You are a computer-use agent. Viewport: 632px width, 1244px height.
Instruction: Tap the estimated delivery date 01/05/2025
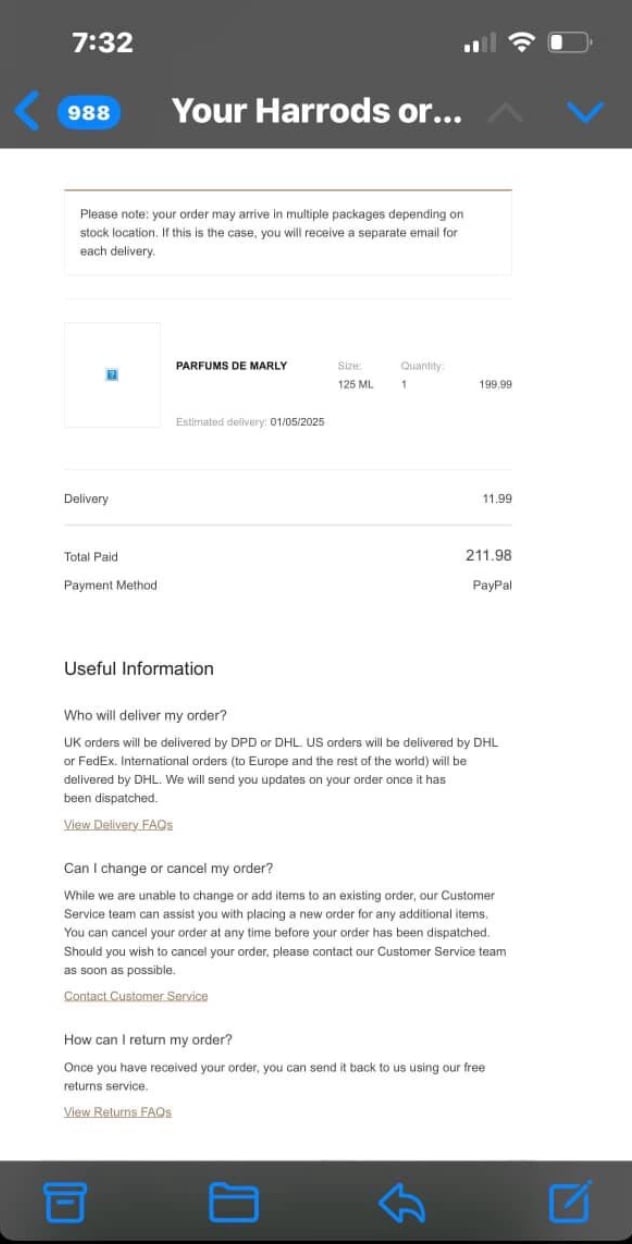pyautogui.click(x=297, y=422)
